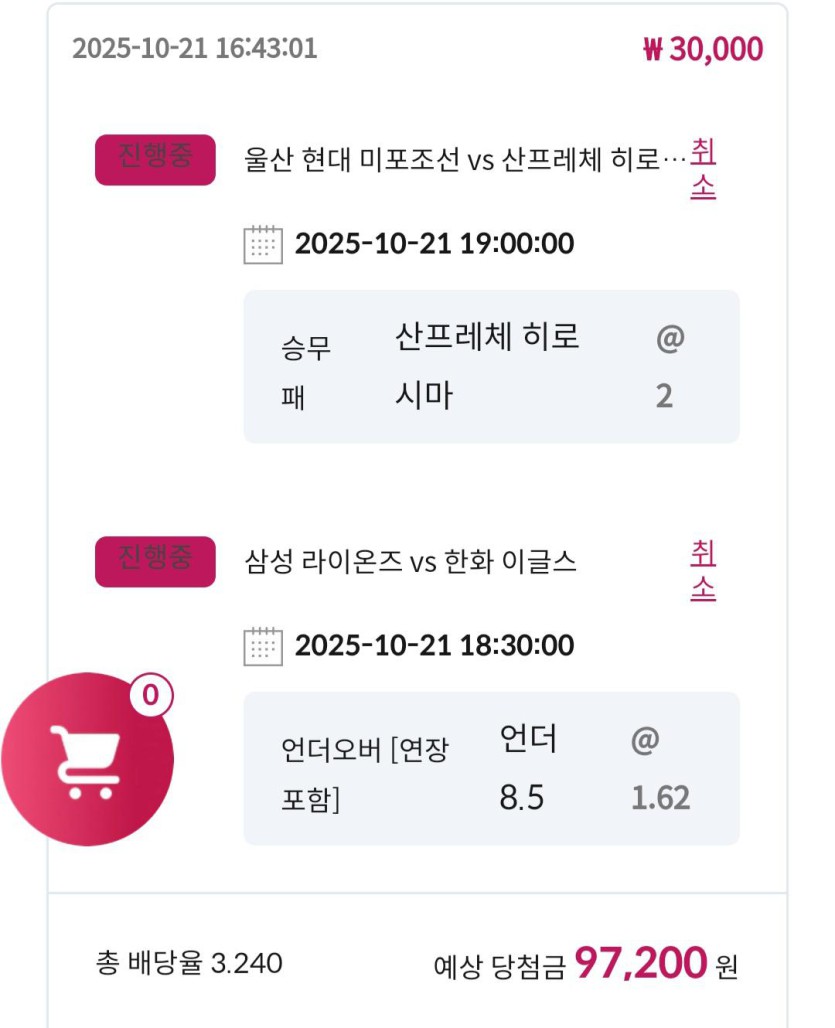Cancel the 삼성 라이온즈 bet via 취소

point(703,571)
